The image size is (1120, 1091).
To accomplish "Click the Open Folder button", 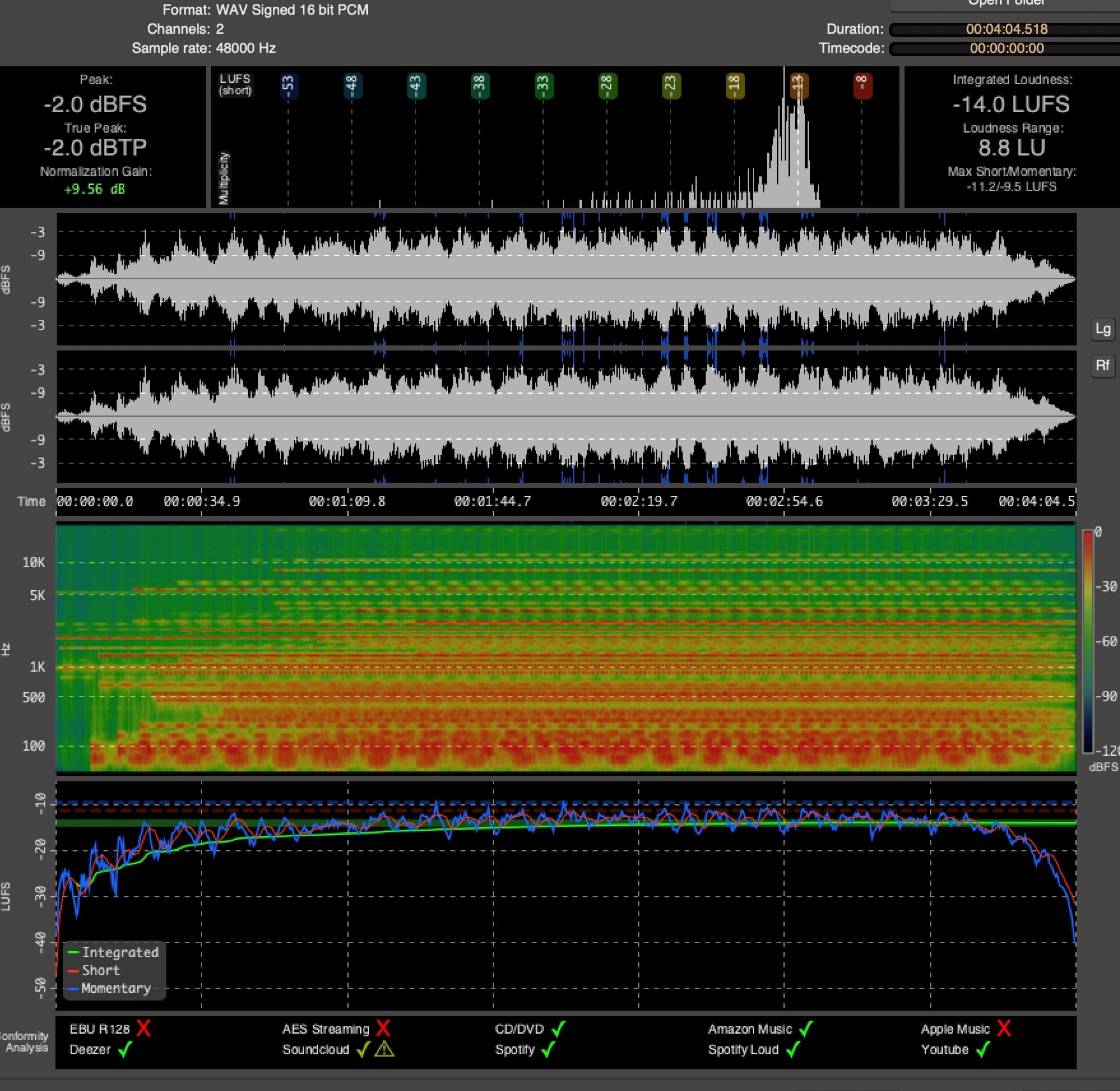I will [x=1005, y=4].
